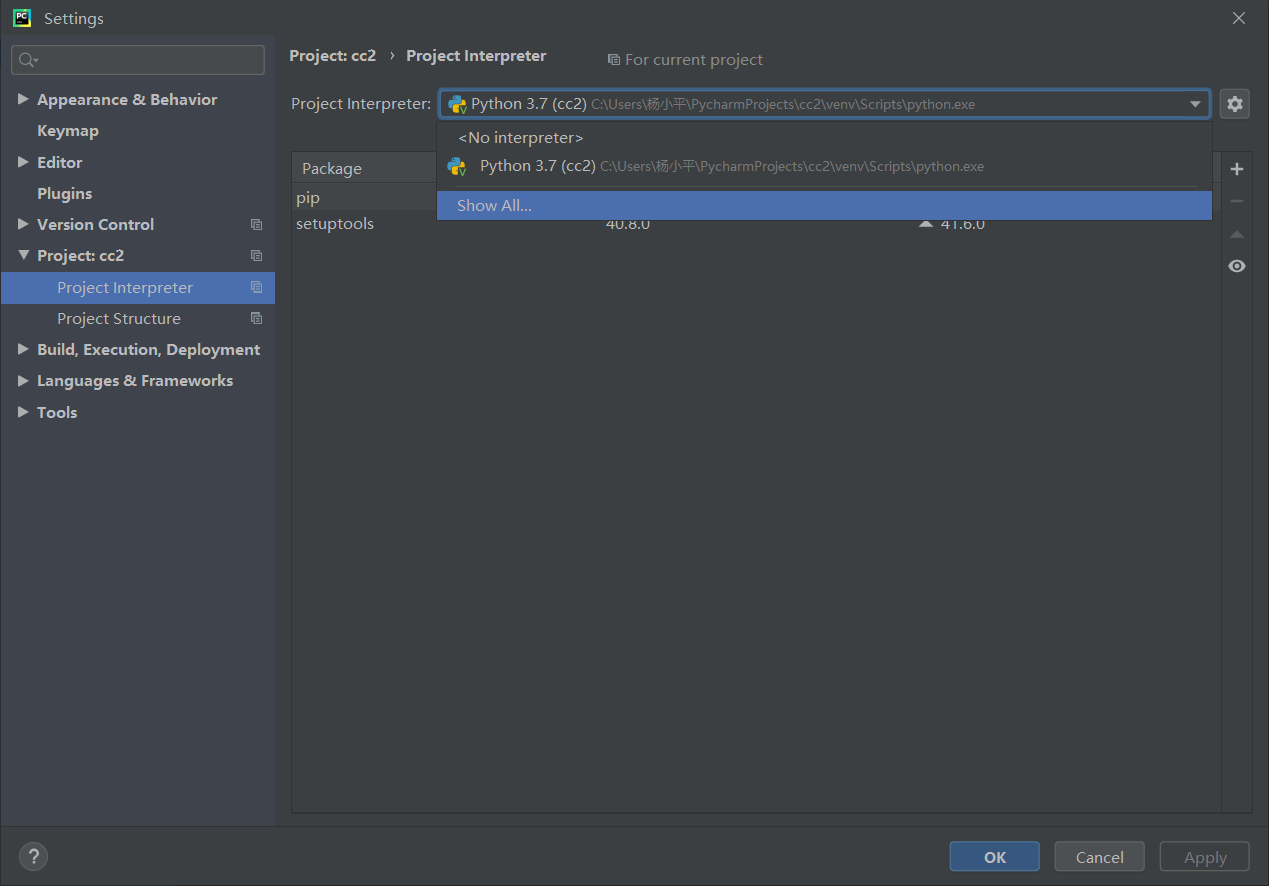Expand the Tools section
Image resolution: width=1269 pixels, height=886 pixels.
(23, 412)
